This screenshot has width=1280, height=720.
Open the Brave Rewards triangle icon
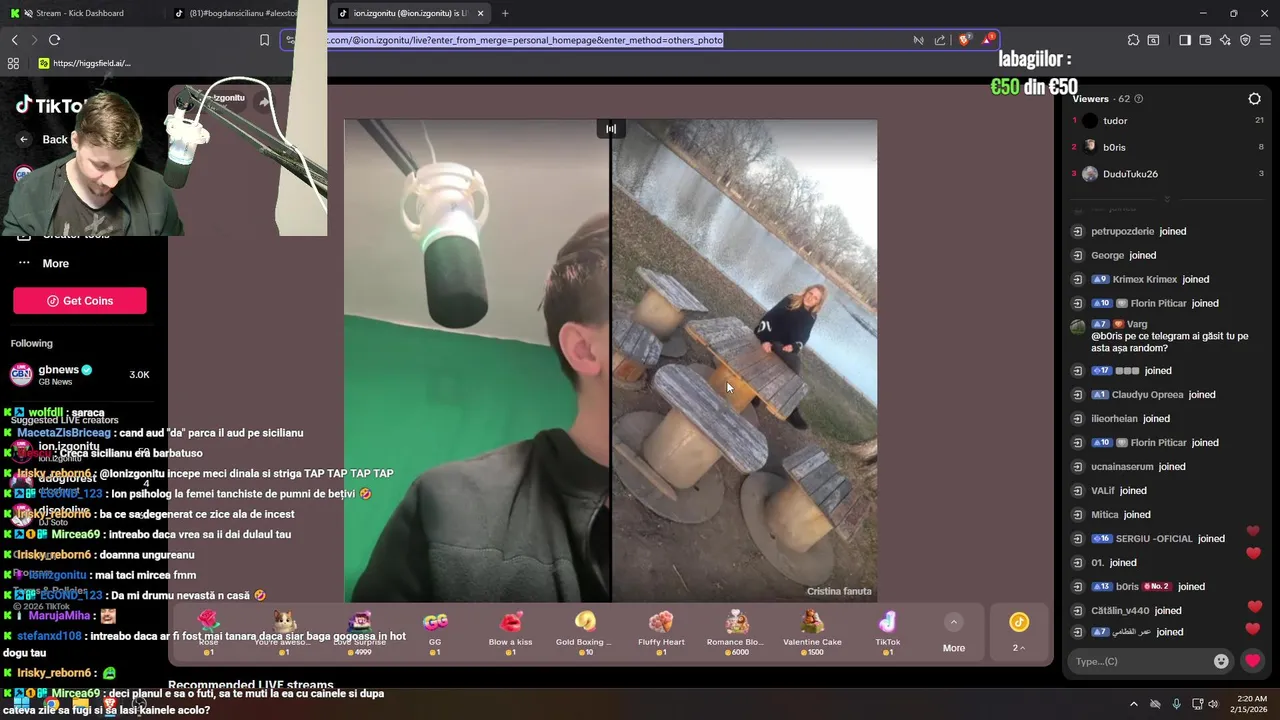tap(989, 40)
